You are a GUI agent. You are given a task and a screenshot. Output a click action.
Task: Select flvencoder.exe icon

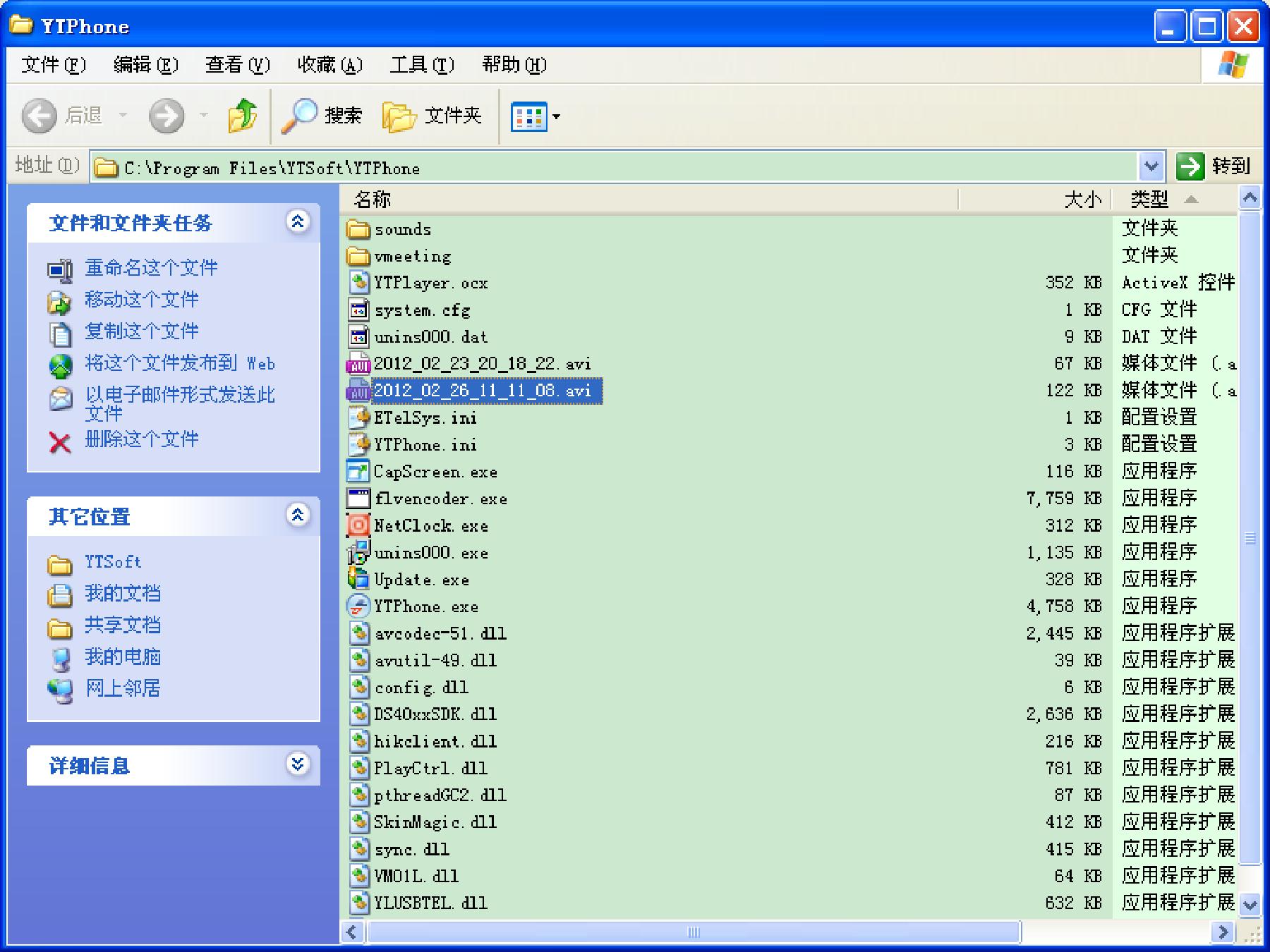coord(358,499)
